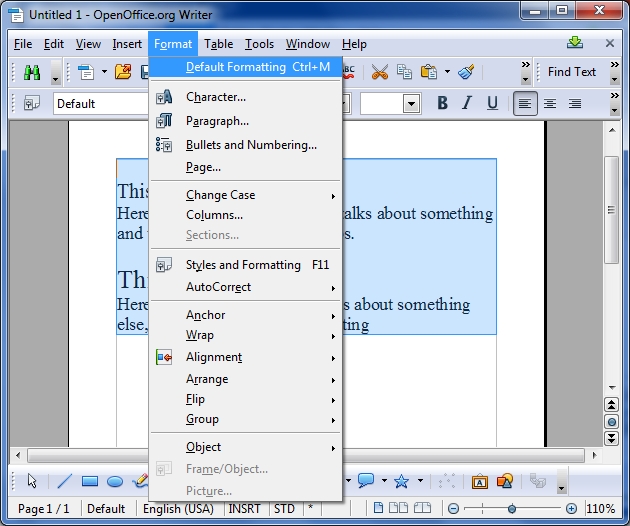Expand the New document dropdown arrow
This screenshot has width=630, height=526.
coord(104,72)
